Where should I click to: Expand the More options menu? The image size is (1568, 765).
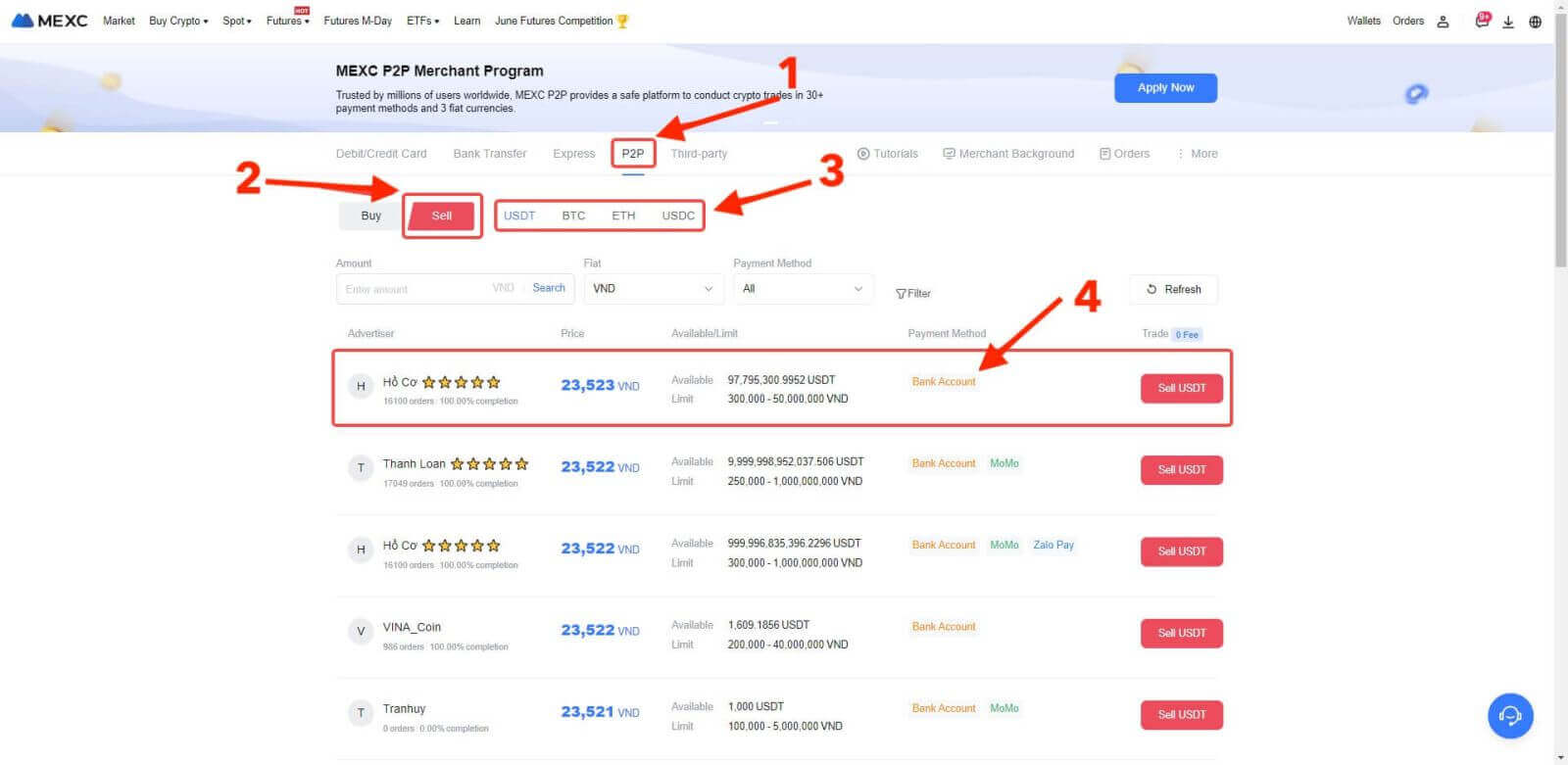tap(1197, 154)
